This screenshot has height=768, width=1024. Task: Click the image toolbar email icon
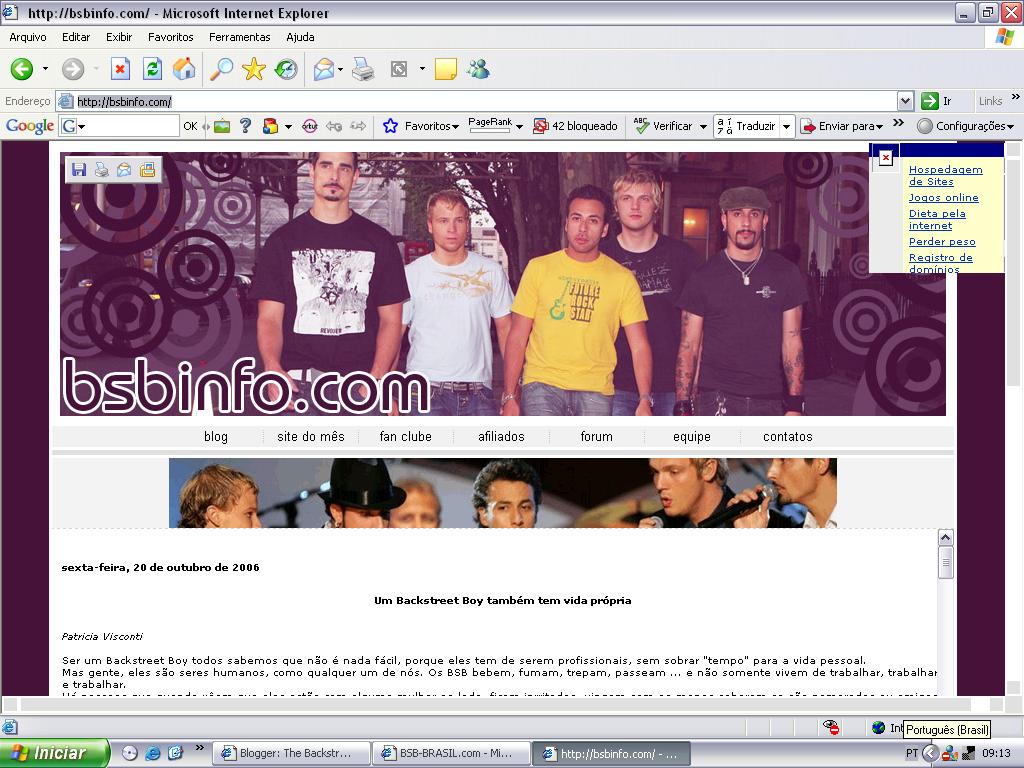tap(124, 170)
